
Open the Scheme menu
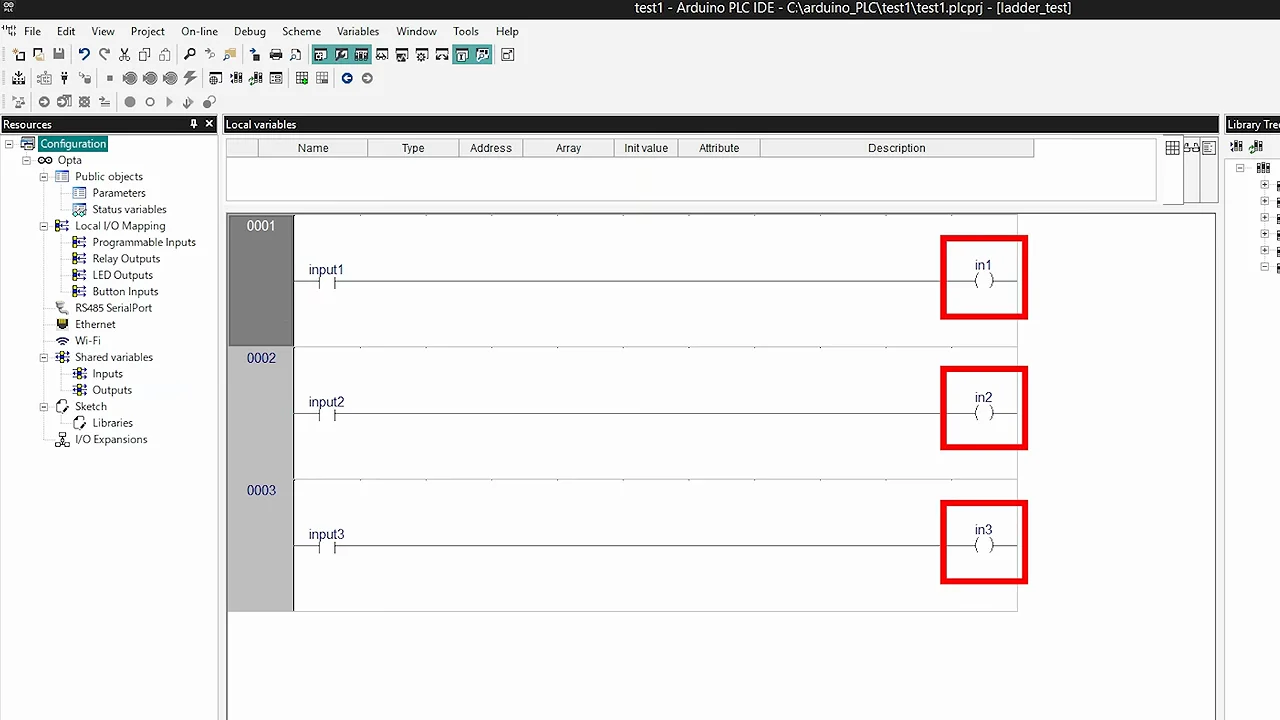301,31
